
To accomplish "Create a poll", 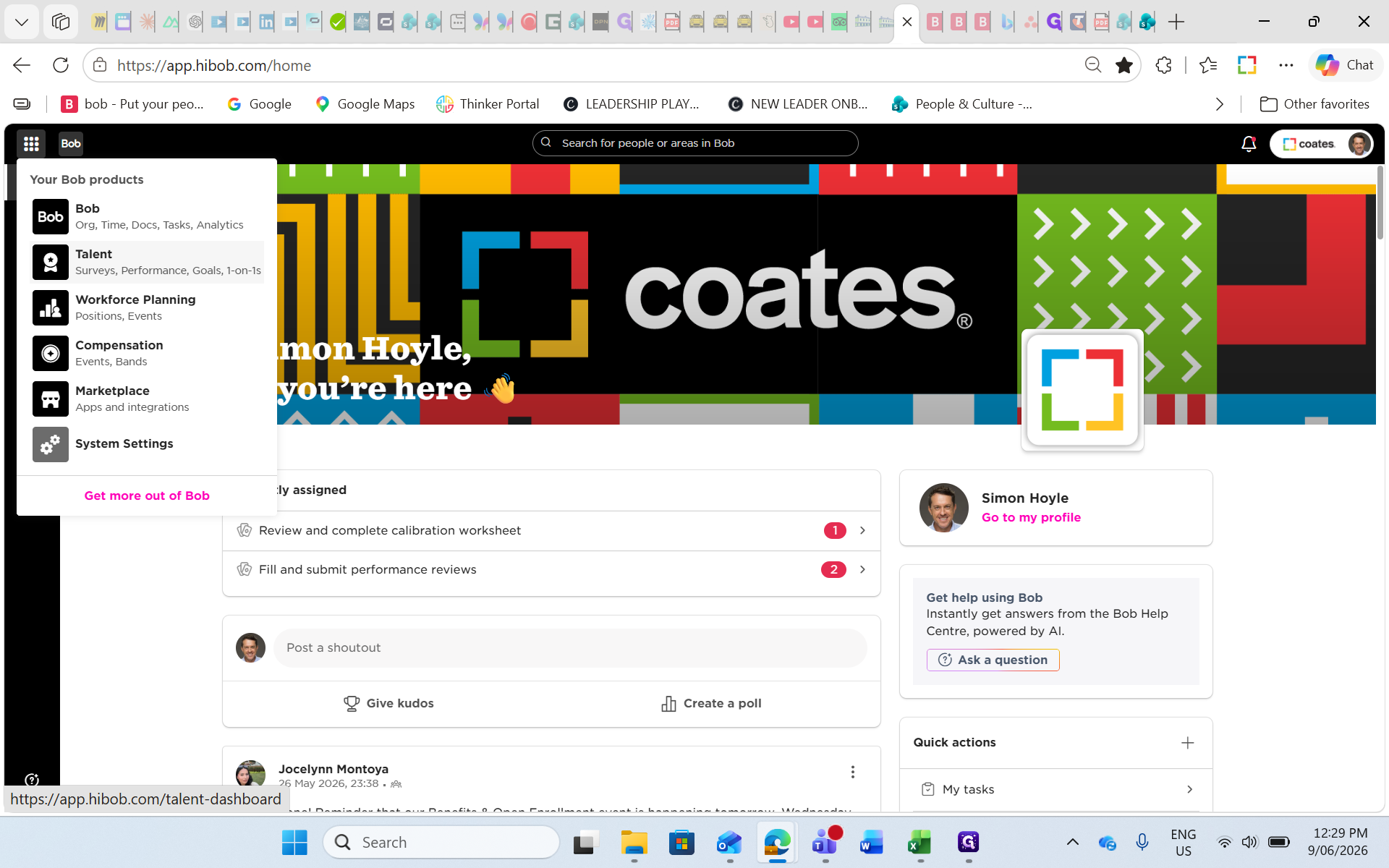I will click(712, 704).
